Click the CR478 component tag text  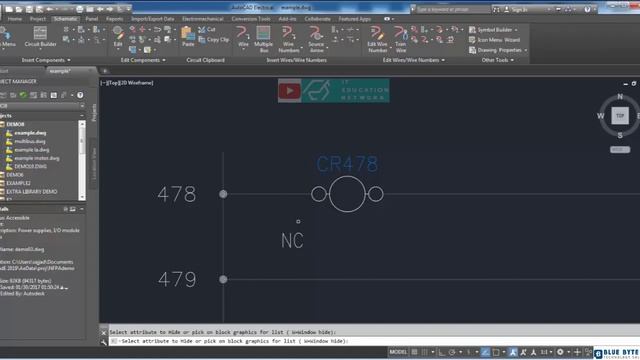(347, 164)
